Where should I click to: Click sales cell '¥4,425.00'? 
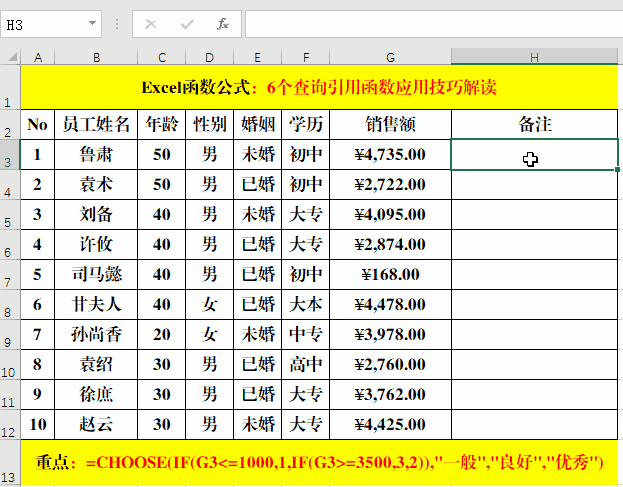pyautogui.click(x=391, y=425)
